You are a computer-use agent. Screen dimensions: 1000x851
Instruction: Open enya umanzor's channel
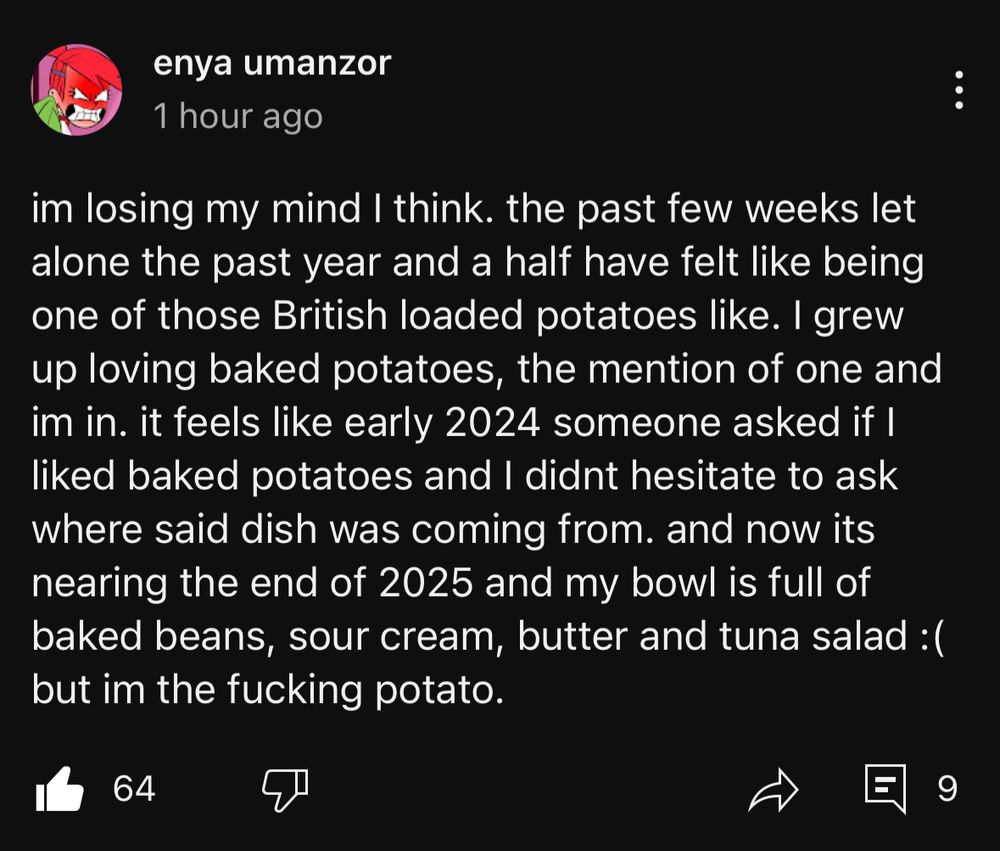point(271,63)
